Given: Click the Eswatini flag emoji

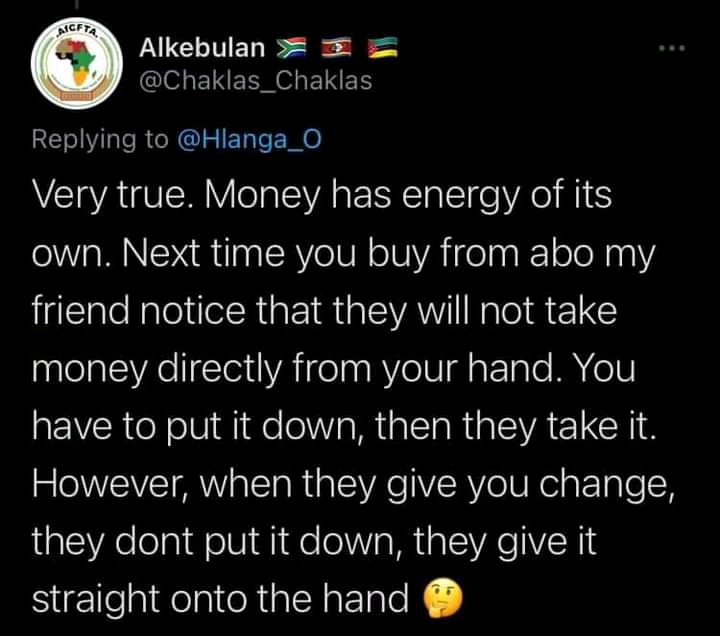Looking at the screenshot, I should [x=336, y=48].
